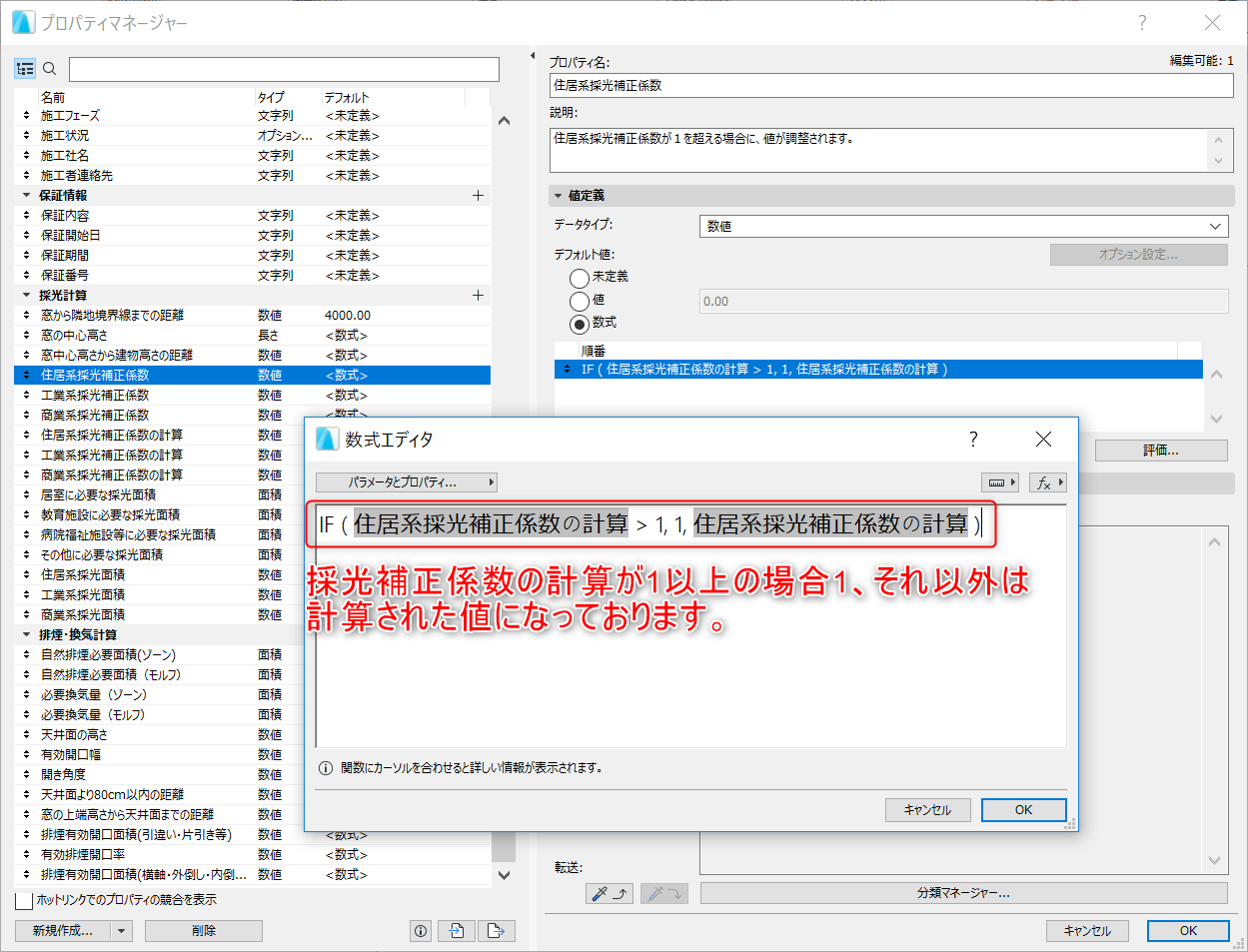
Task: Click OK in the 数式エディタ dialog
Action: point(1023,810)
